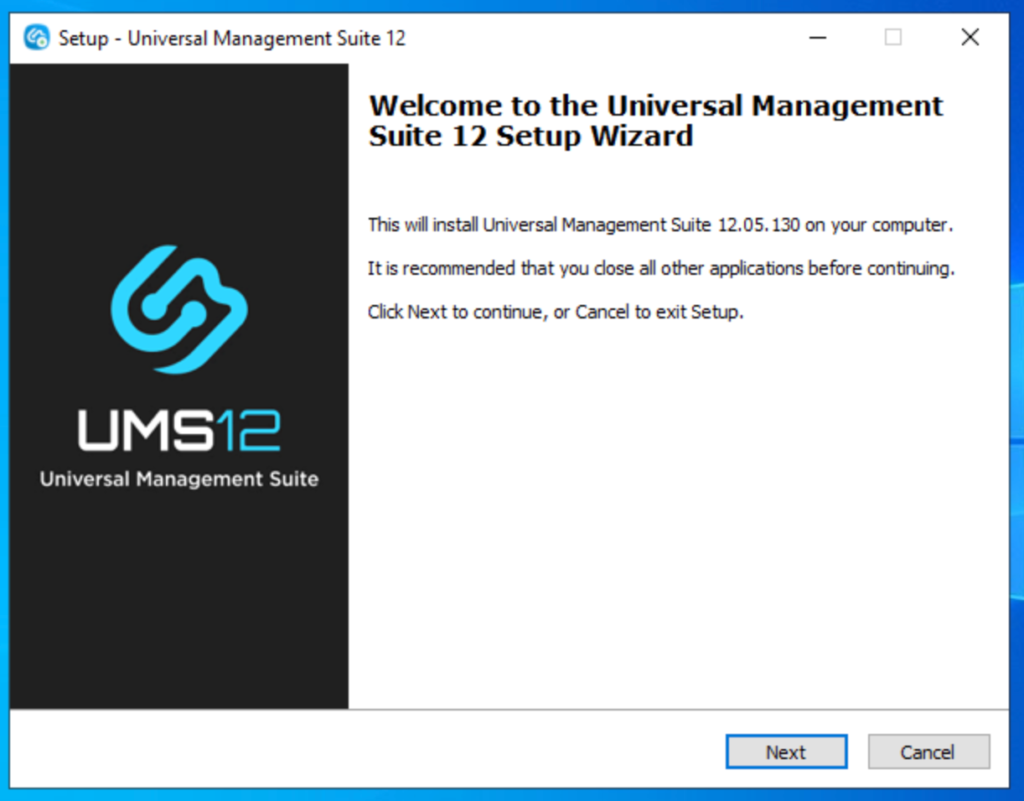Click the Next button to continue setup
This screenshot has width=1024, height=801.
tap(786, 752)
